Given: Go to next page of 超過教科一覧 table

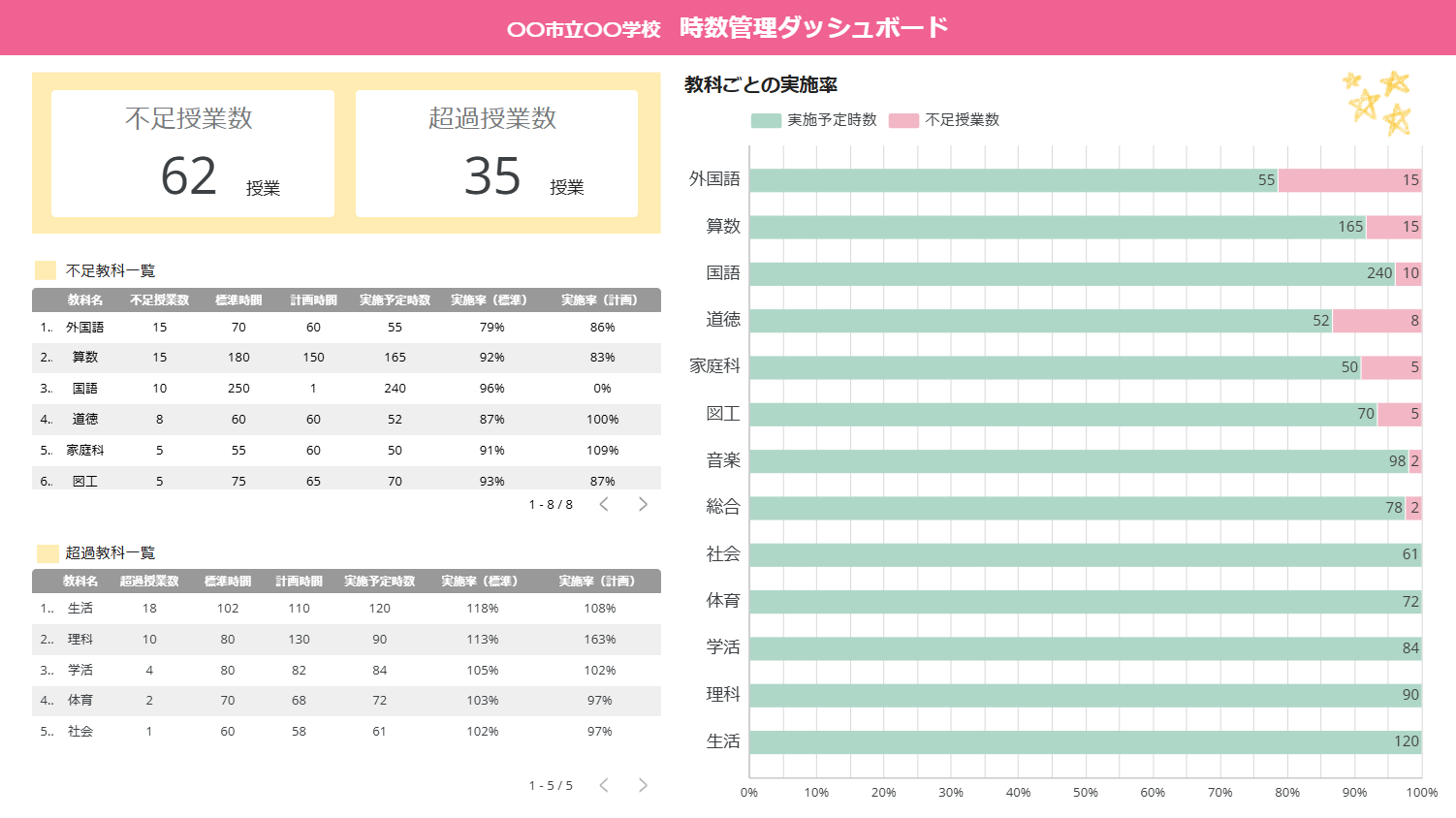Looking at the screenshot, I should tap(643, 785).
